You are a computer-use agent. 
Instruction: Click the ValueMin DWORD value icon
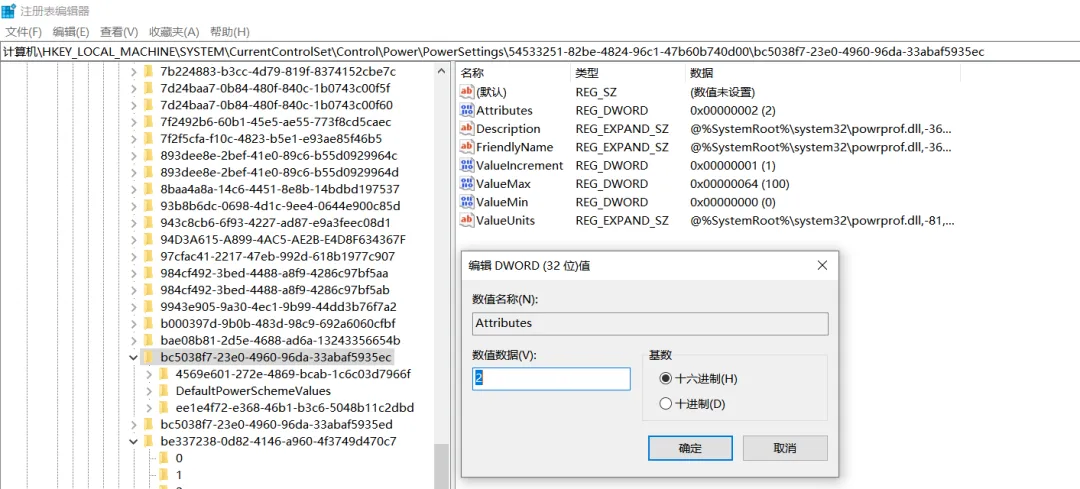467,202
